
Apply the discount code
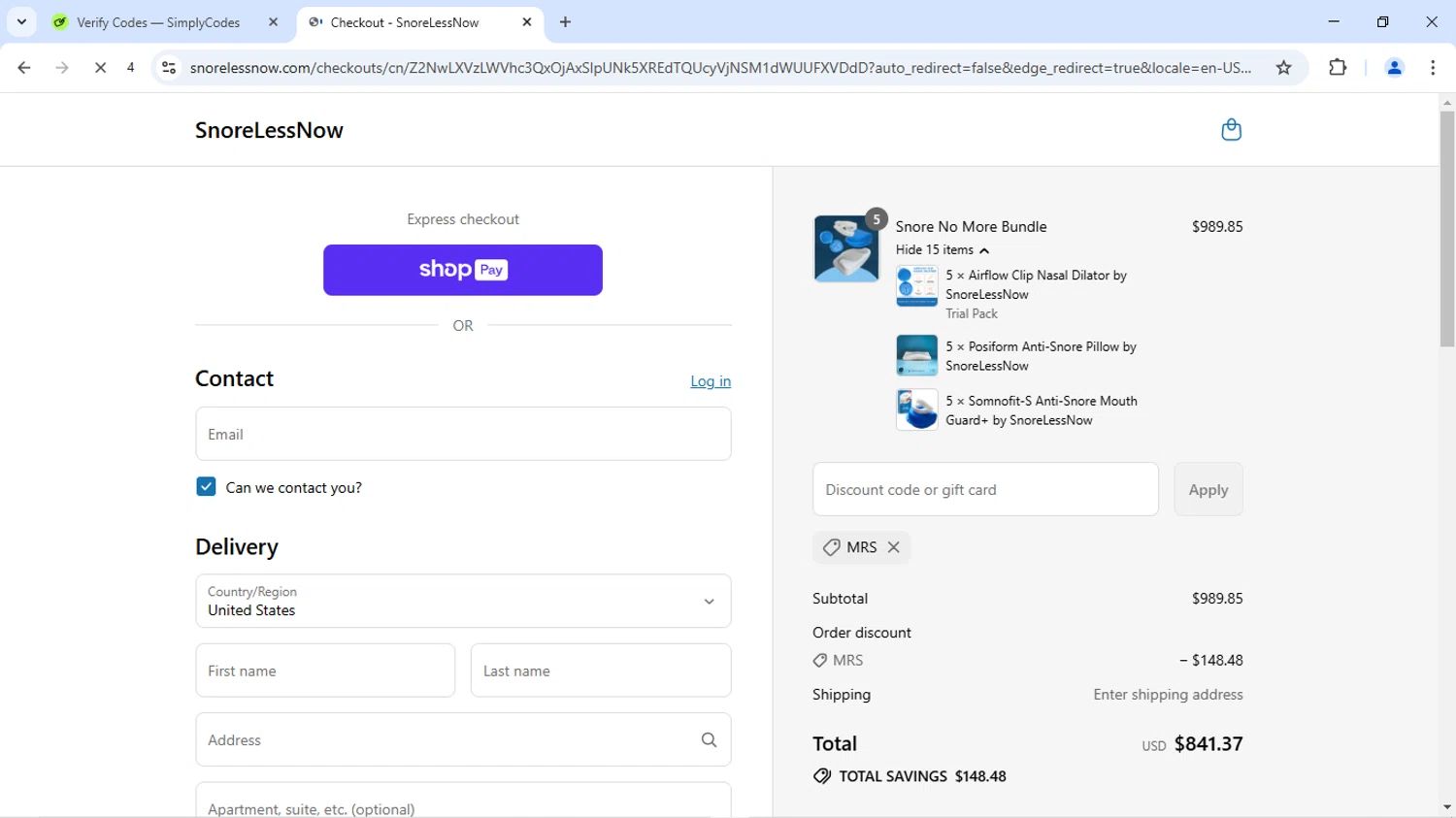tap(1208, 490)
